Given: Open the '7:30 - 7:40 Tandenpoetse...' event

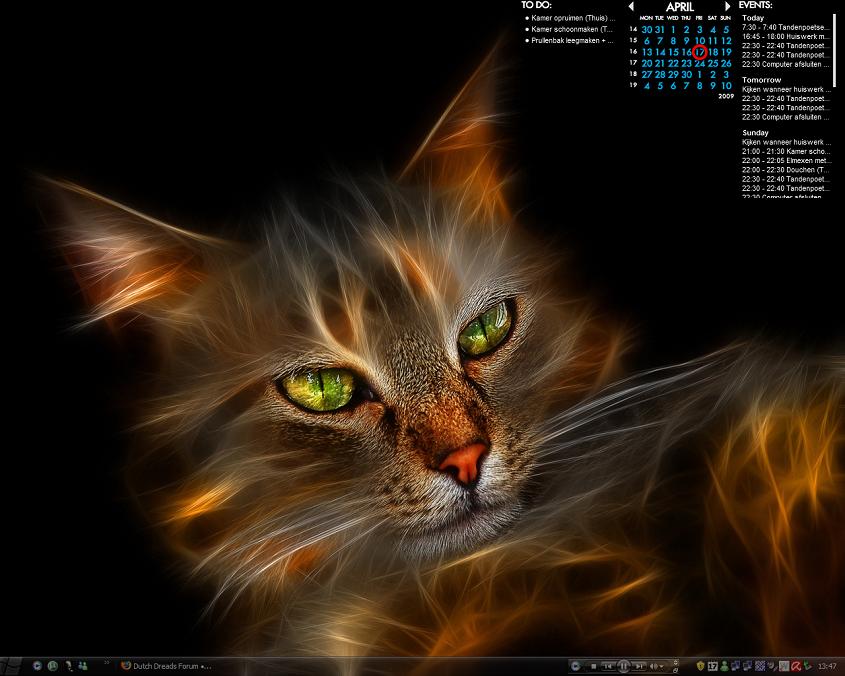Looking at the screenshot, I should (x=786, y=27).
